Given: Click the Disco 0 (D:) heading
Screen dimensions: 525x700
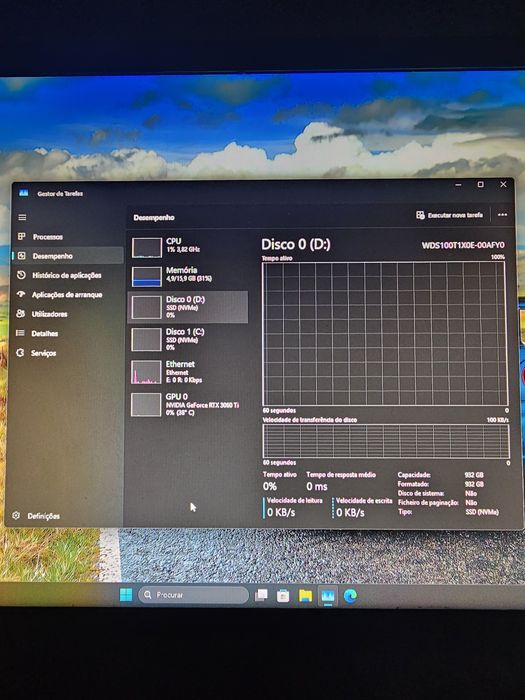Looking at the screenshot, I should [296, 244].
